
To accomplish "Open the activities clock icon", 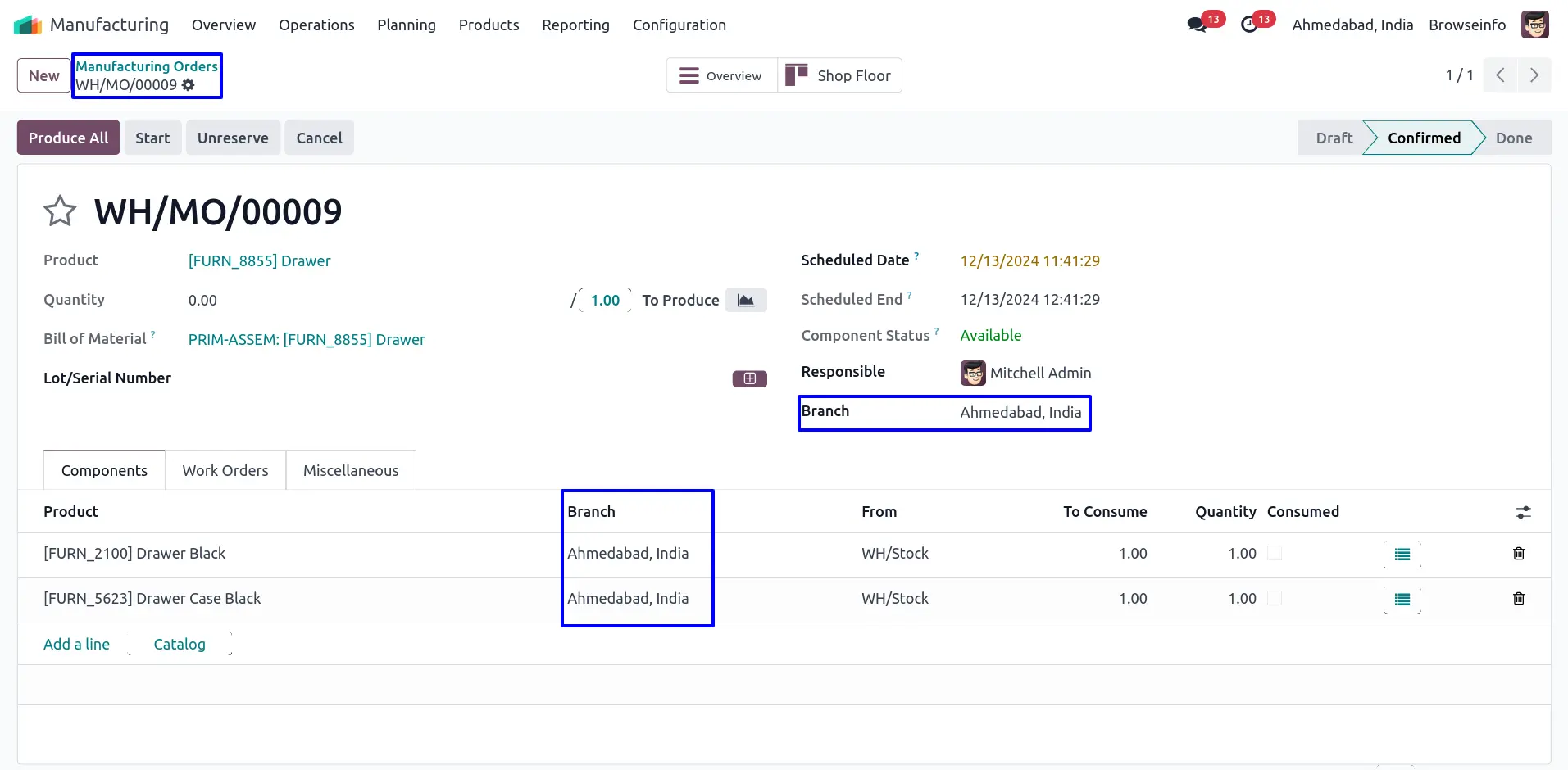I will (1249, 25).
